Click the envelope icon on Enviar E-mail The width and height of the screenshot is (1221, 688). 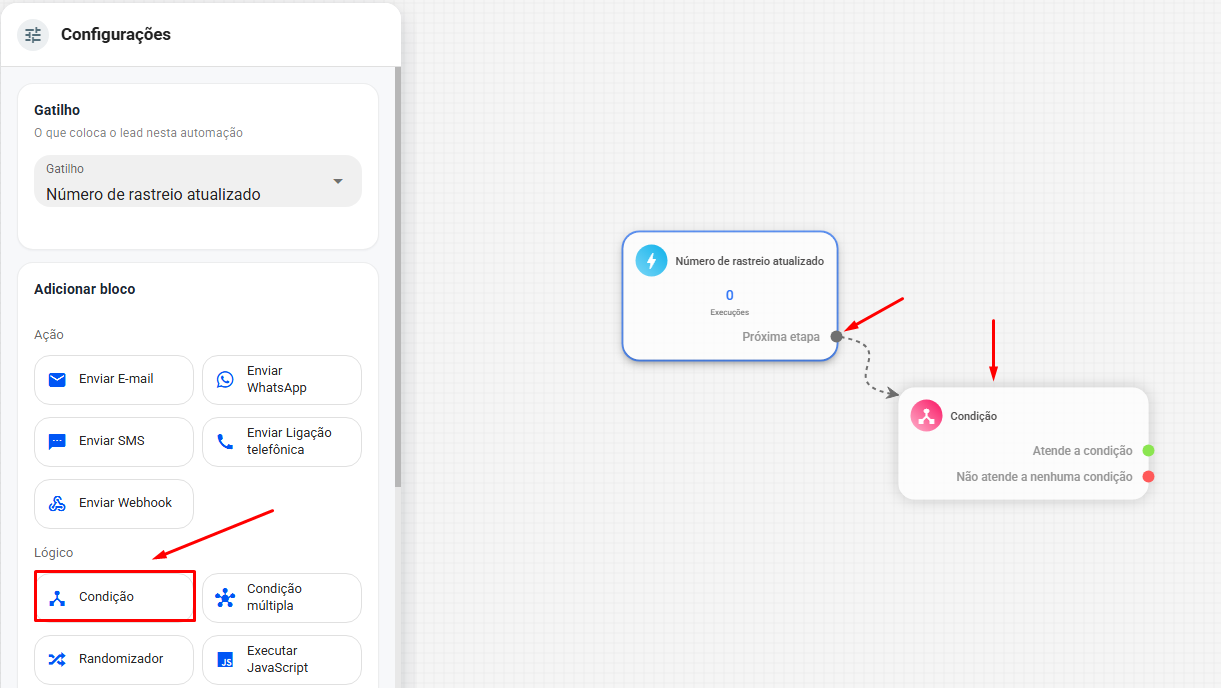(x=57, y=380)
